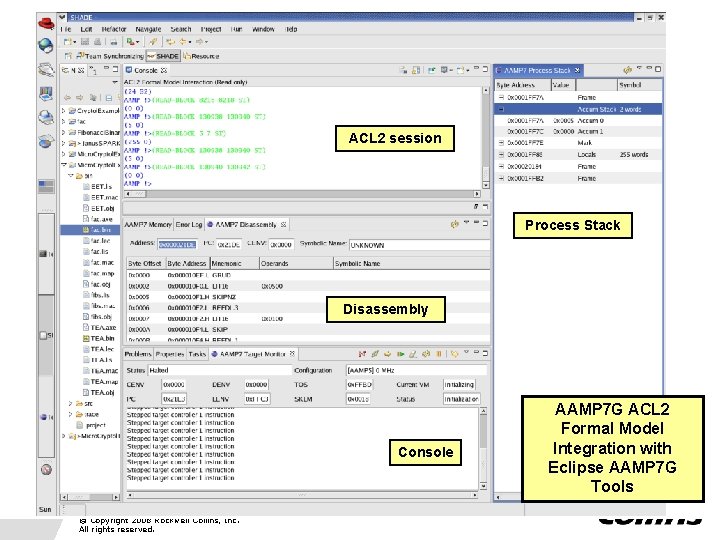Open the Search menu
The height and width of the screenshot is (540, 720).
click(x=180, y=29)
